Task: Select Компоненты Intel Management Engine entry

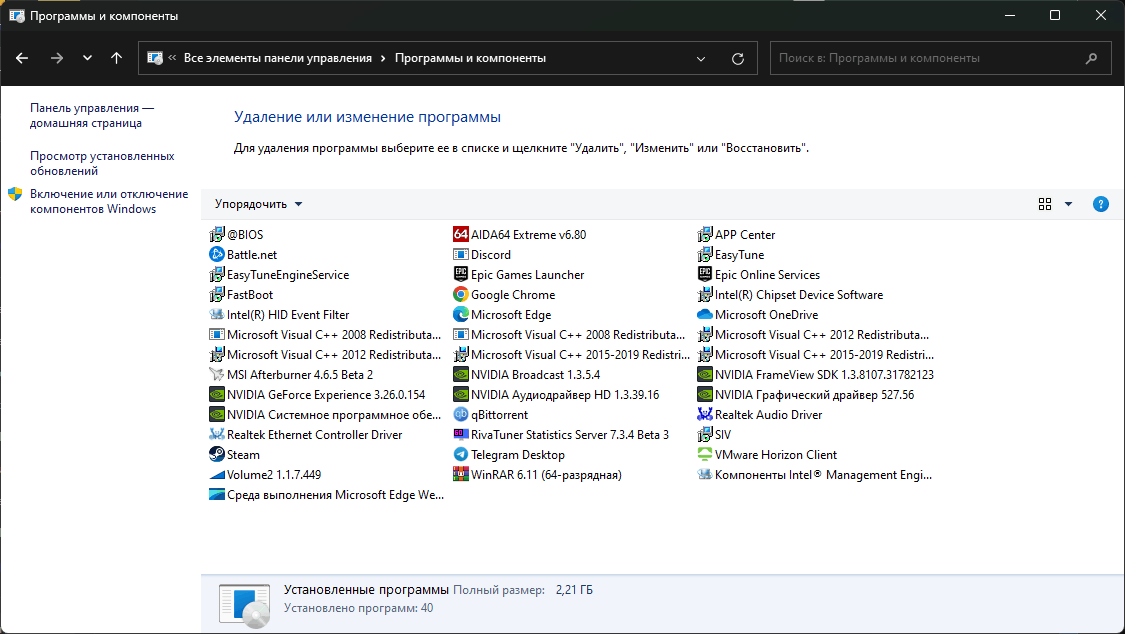Action: [x=814, y=475]
